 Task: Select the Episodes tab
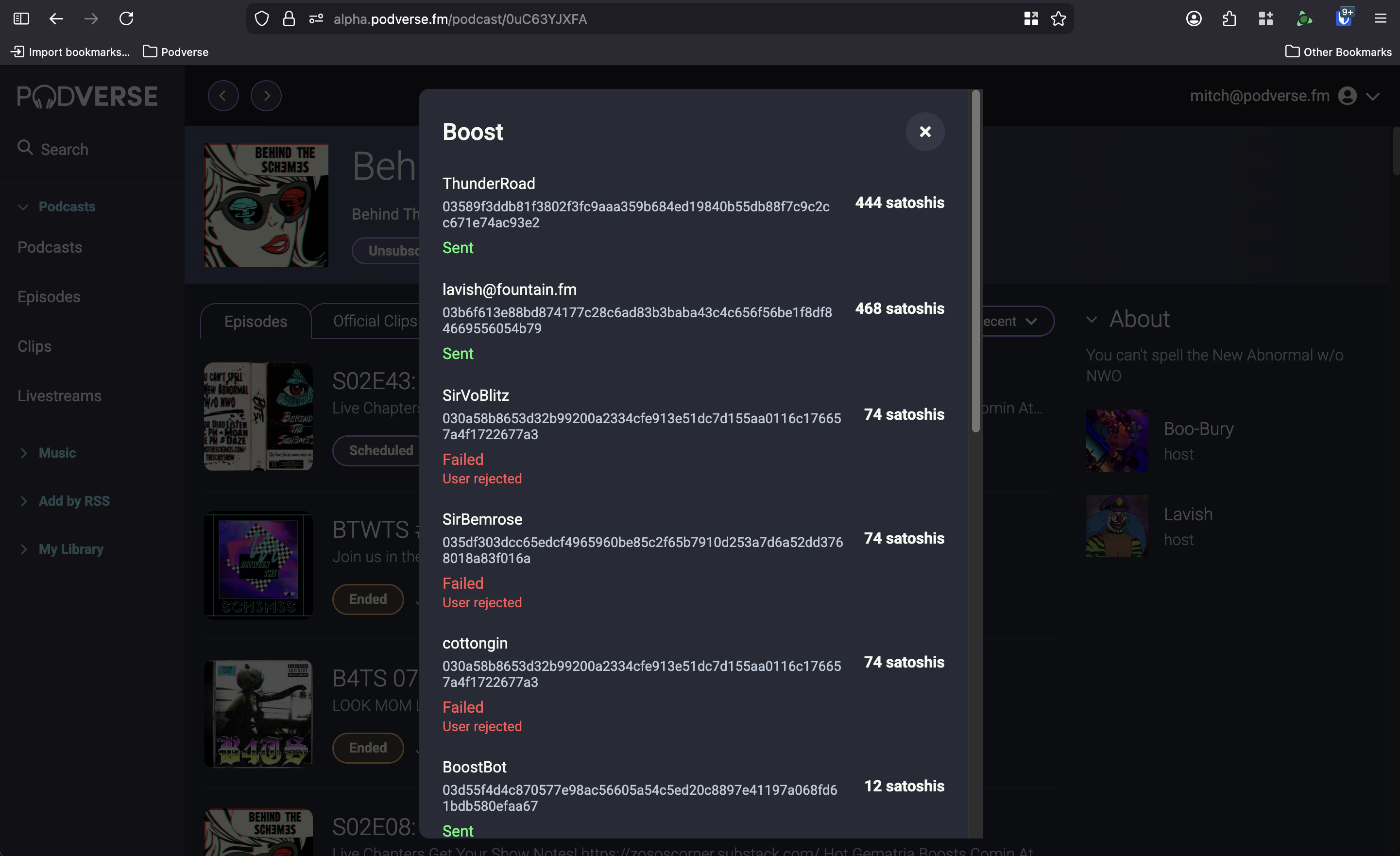pos(256,322)
